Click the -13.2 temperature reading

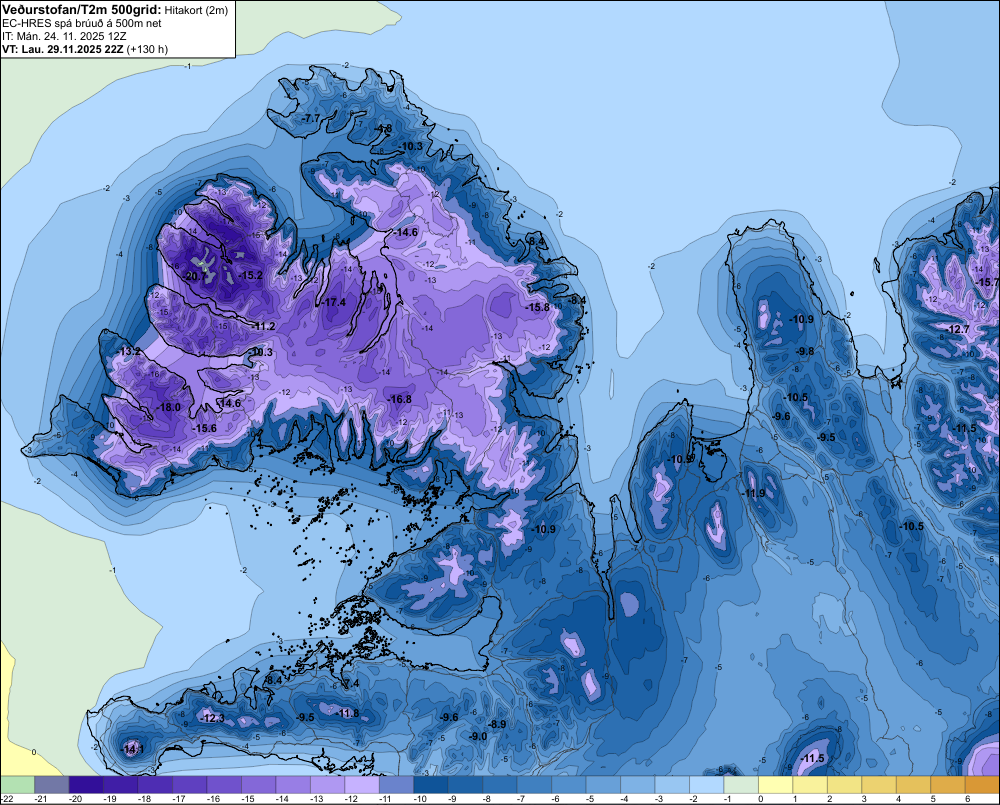point(129,352)
